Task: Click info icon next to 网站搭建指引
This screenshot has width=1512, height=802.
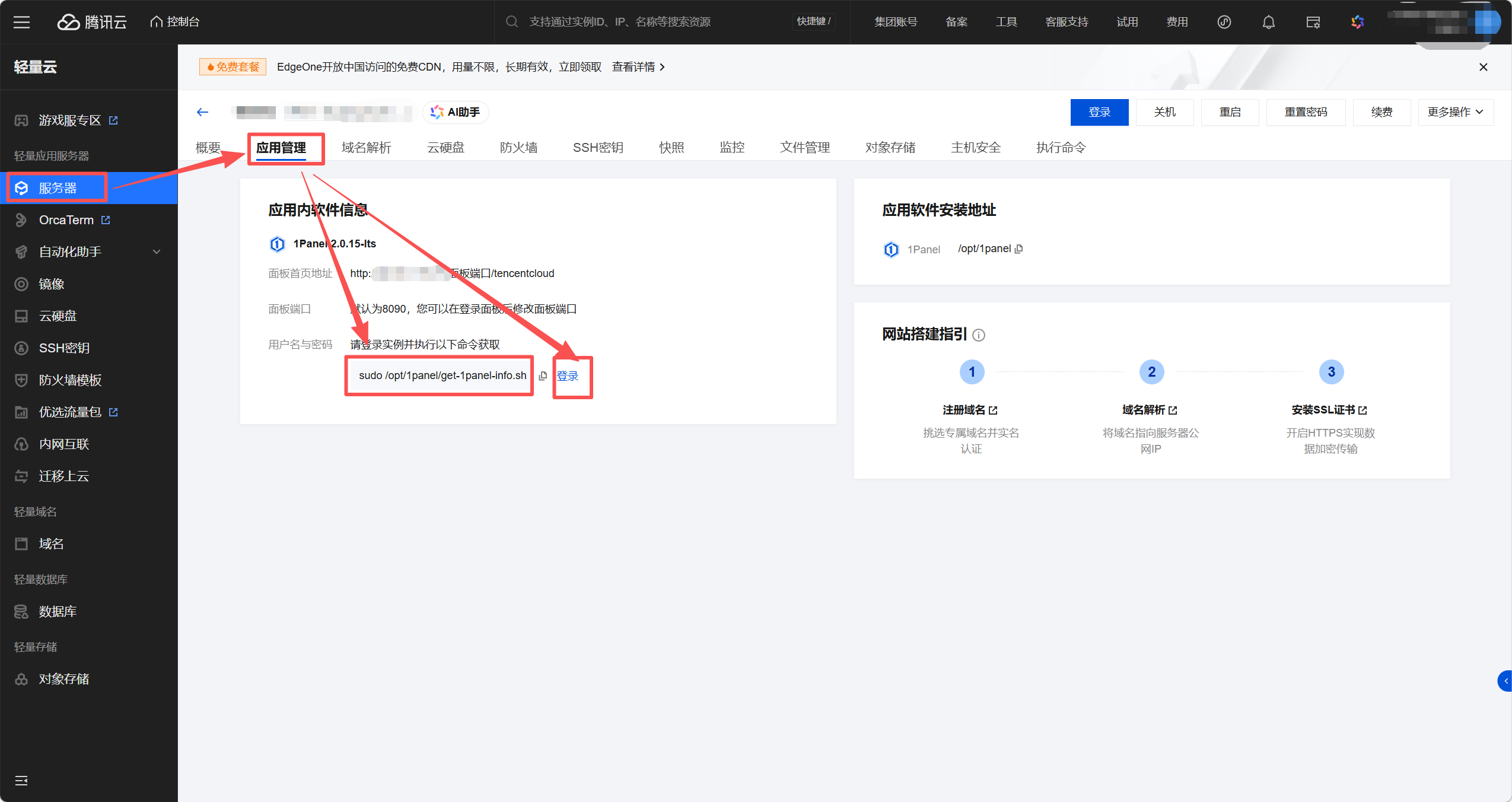Action: (979, 335)
